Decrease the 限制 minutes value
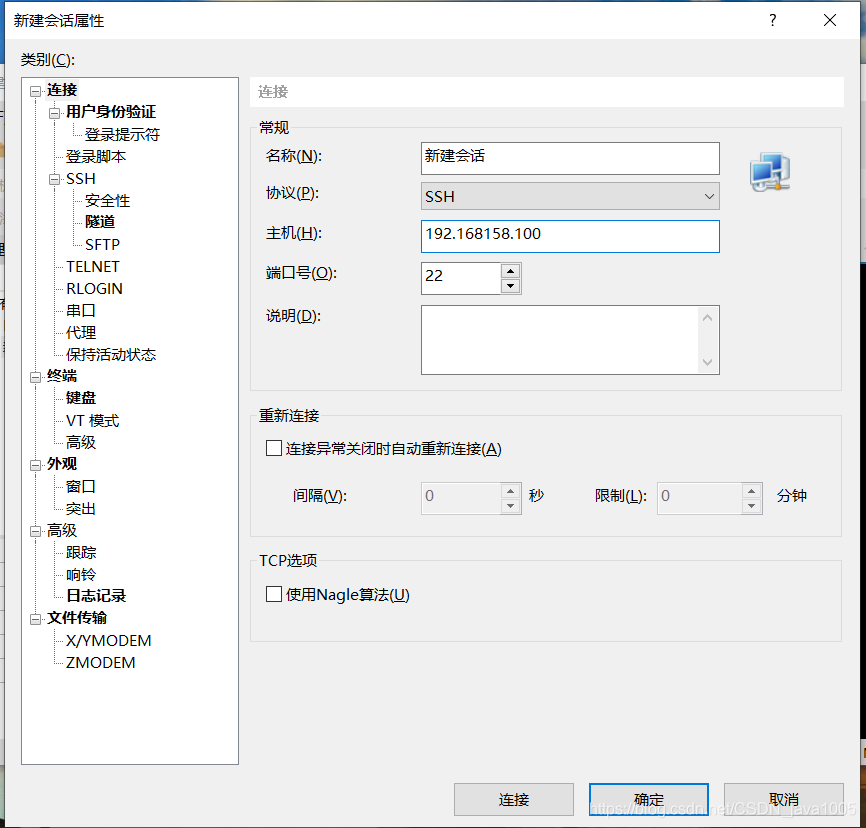Image resolution: width=866 pixels, height=828 pixels. 752,505
